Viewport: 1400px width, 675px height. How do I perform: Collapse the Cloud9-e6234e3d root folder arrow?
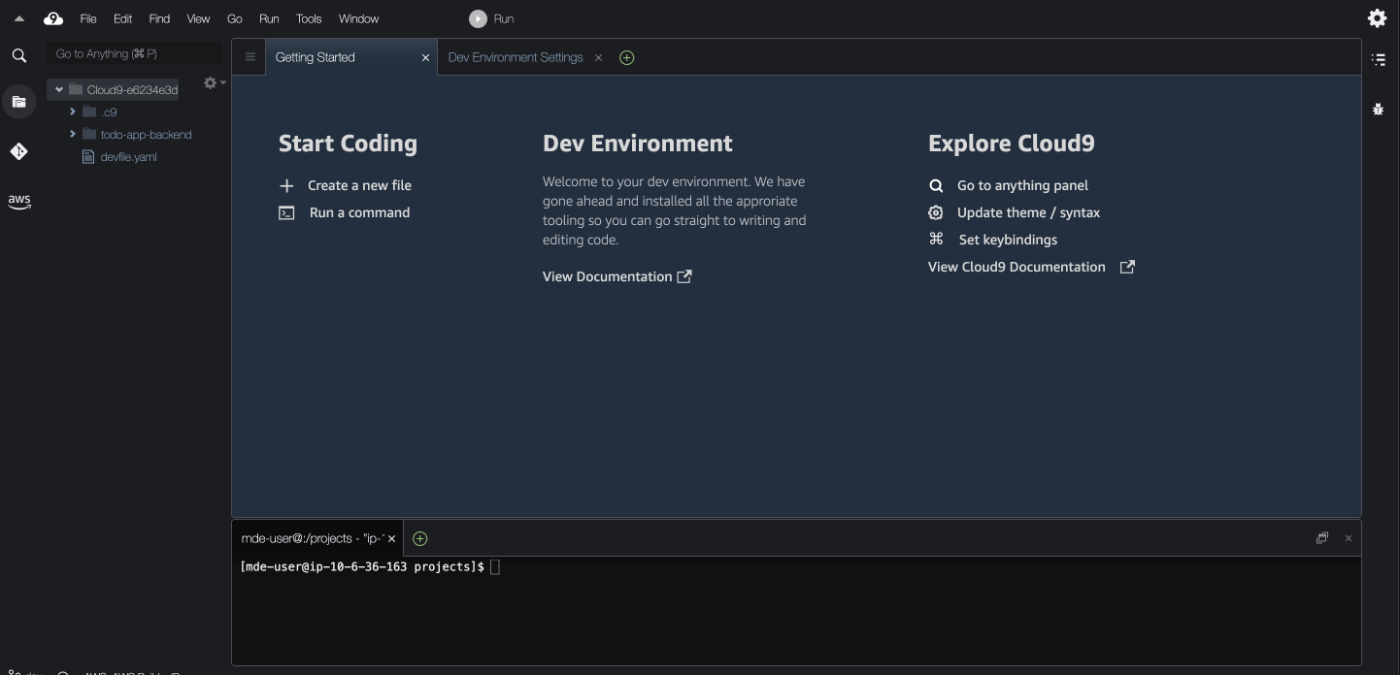click(59, 90)
